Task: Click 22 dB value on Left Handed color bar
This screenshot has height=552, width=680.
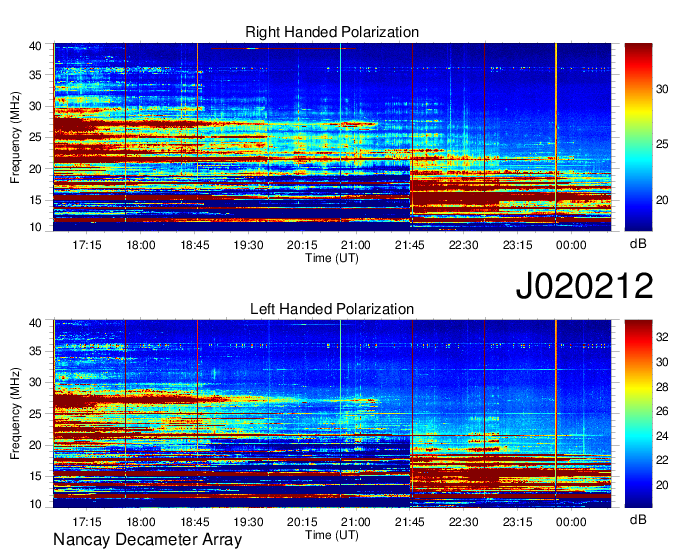Action: click(x=662, y=461)
